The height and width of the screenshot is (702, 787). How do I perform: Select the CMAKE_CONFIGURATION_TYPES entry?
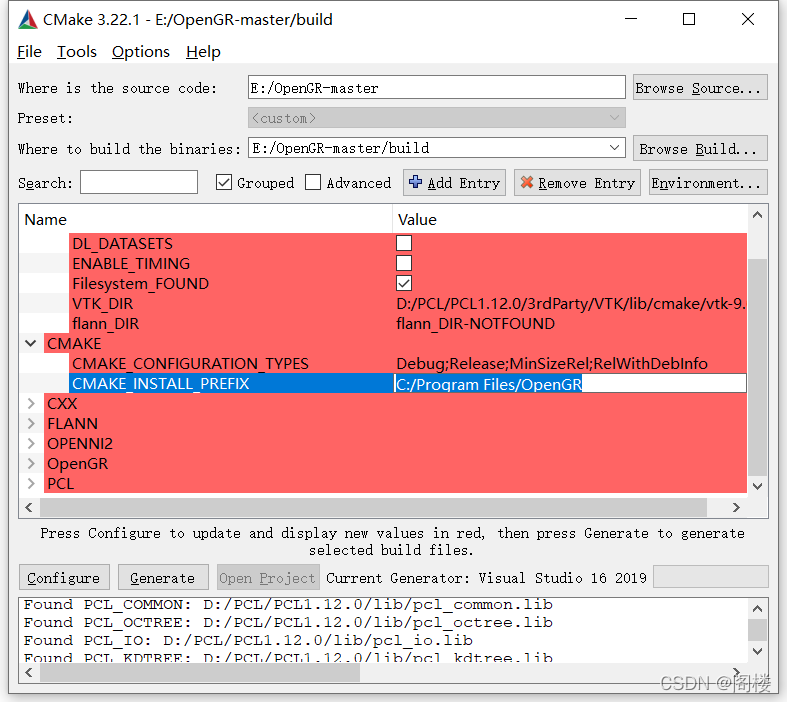point(190,363)
